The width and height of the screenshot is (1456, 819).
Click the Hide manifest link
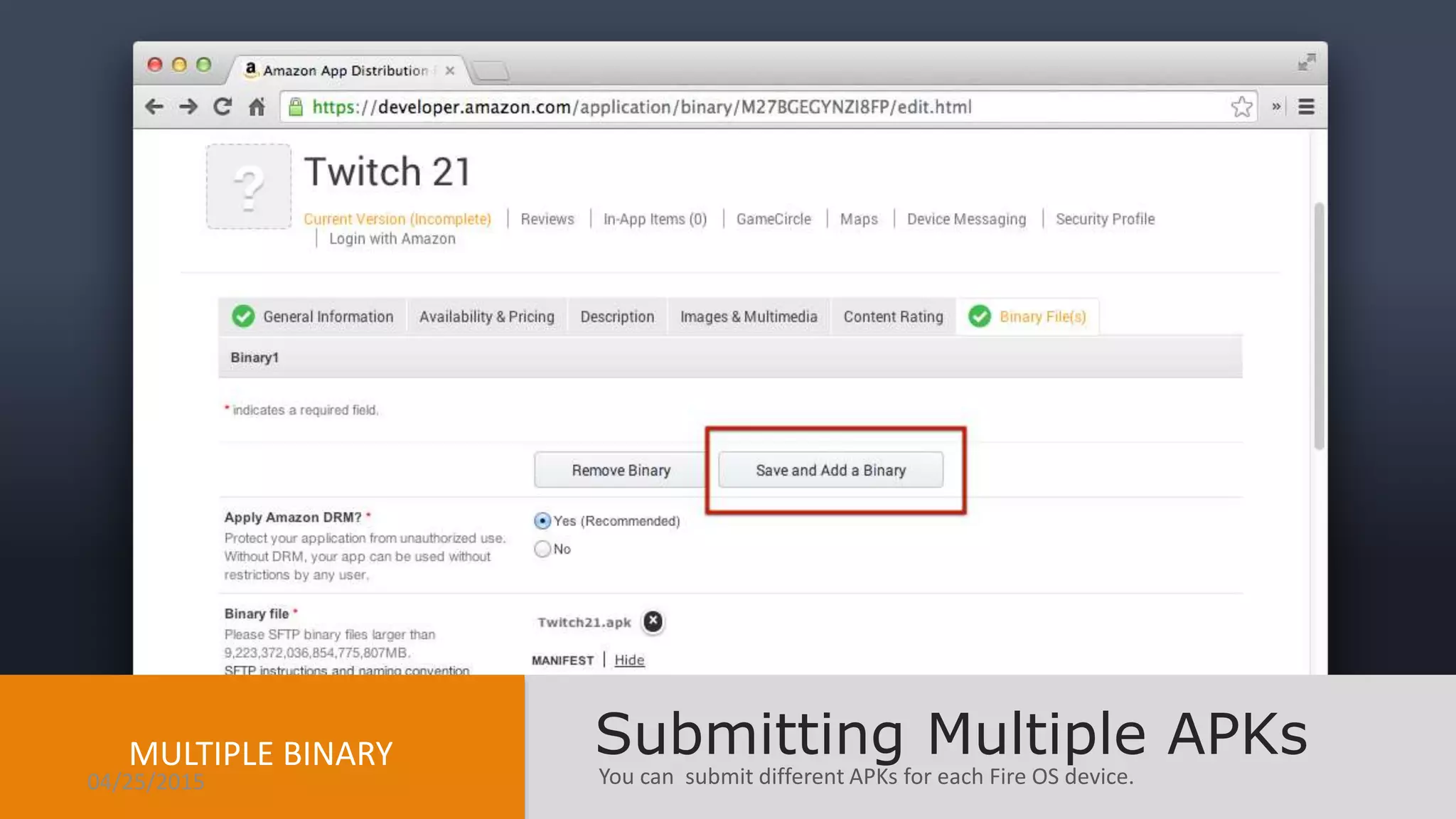tap(629, 660)
